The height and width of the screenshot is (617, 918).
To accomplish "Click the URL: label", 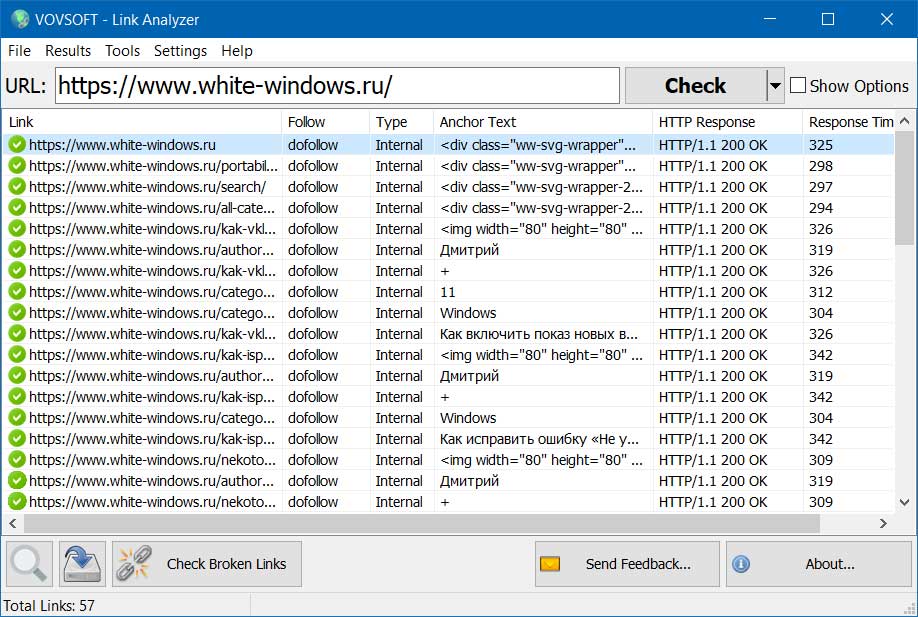I will coord(25,86).
